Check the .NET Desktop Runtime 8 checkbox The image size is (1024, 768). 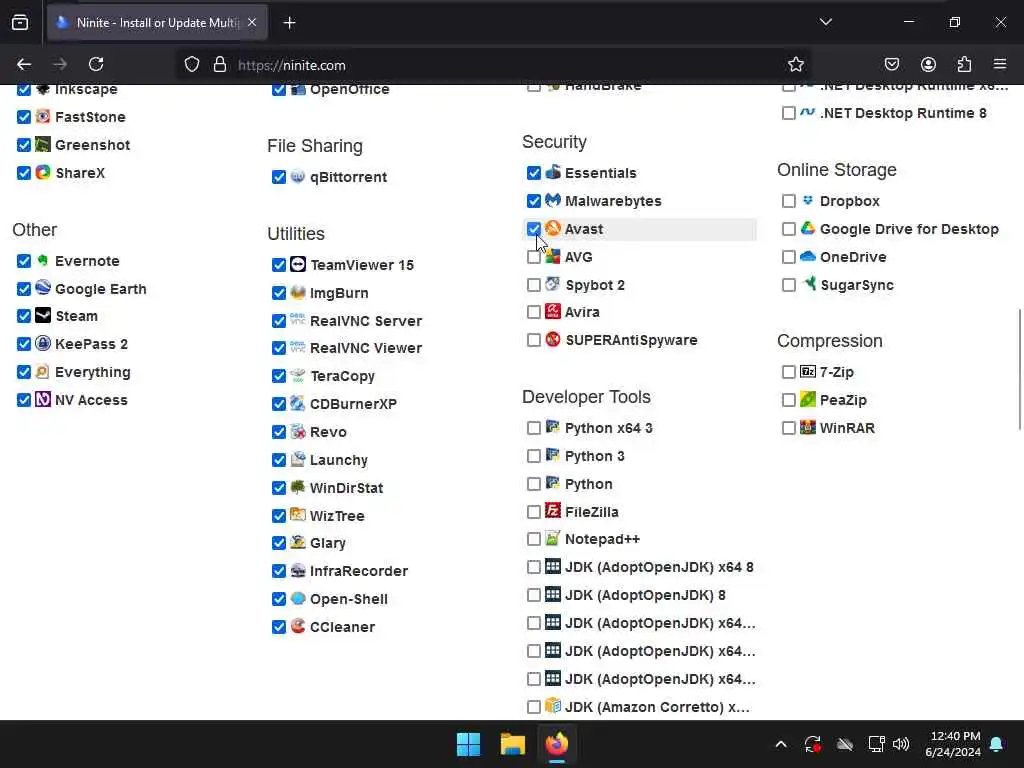coord(788,113)
